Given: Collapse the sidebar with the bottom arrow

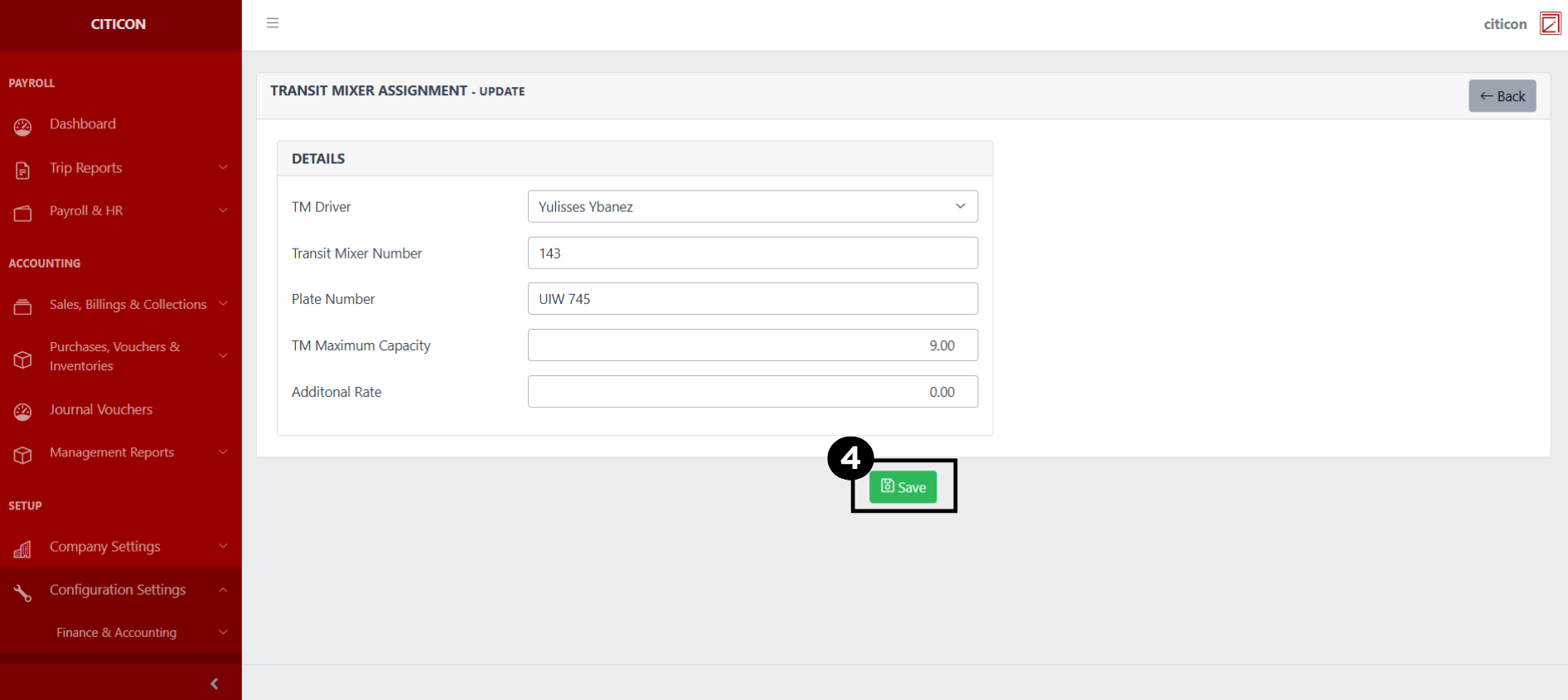Looking at the screenshot, I should 215,683.
